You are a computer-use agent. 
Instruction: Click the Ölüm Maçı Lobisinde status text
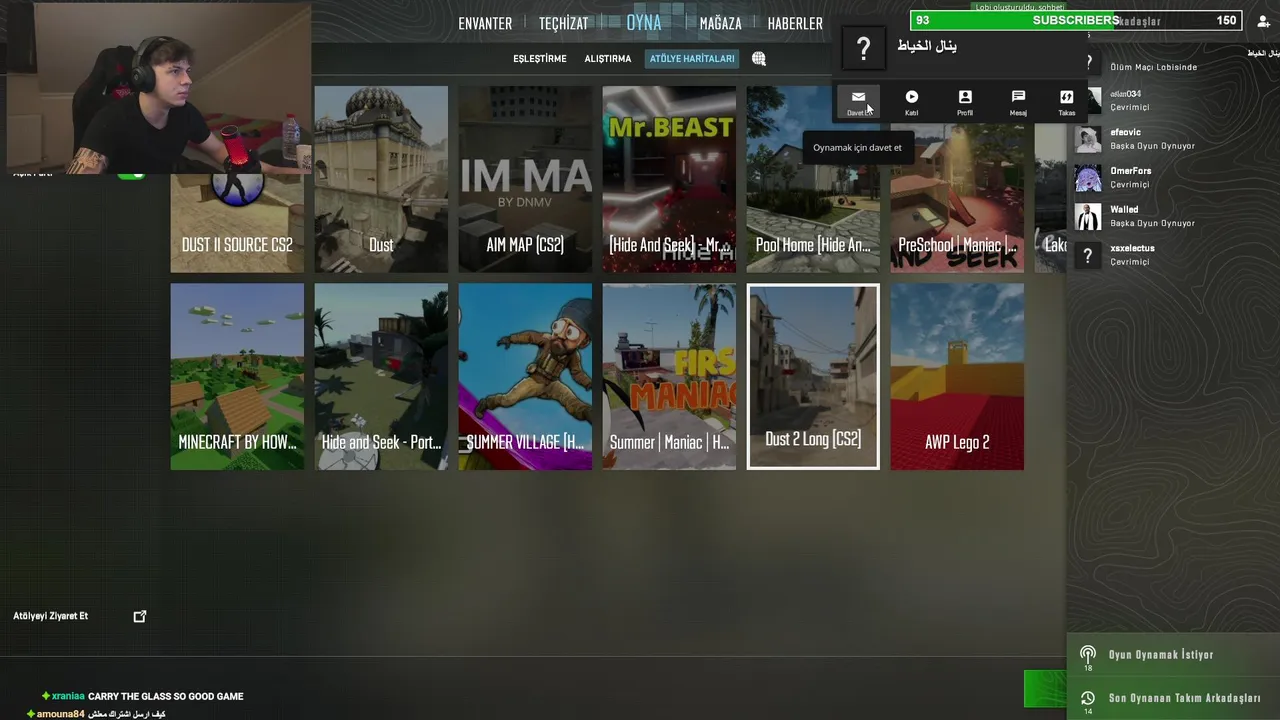(x=1153, y=67)
